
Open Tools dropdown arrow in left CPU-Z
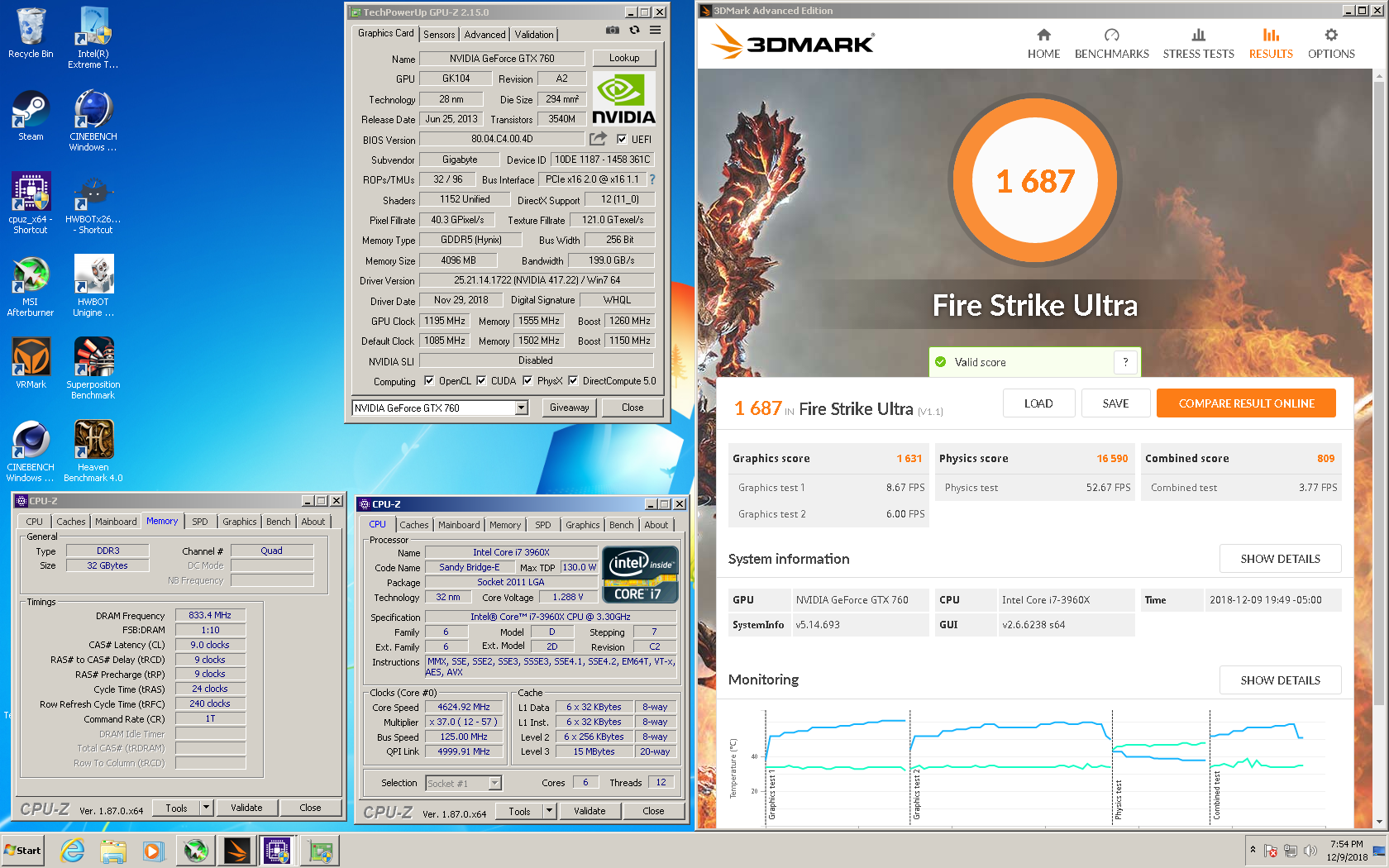point(206,808)
